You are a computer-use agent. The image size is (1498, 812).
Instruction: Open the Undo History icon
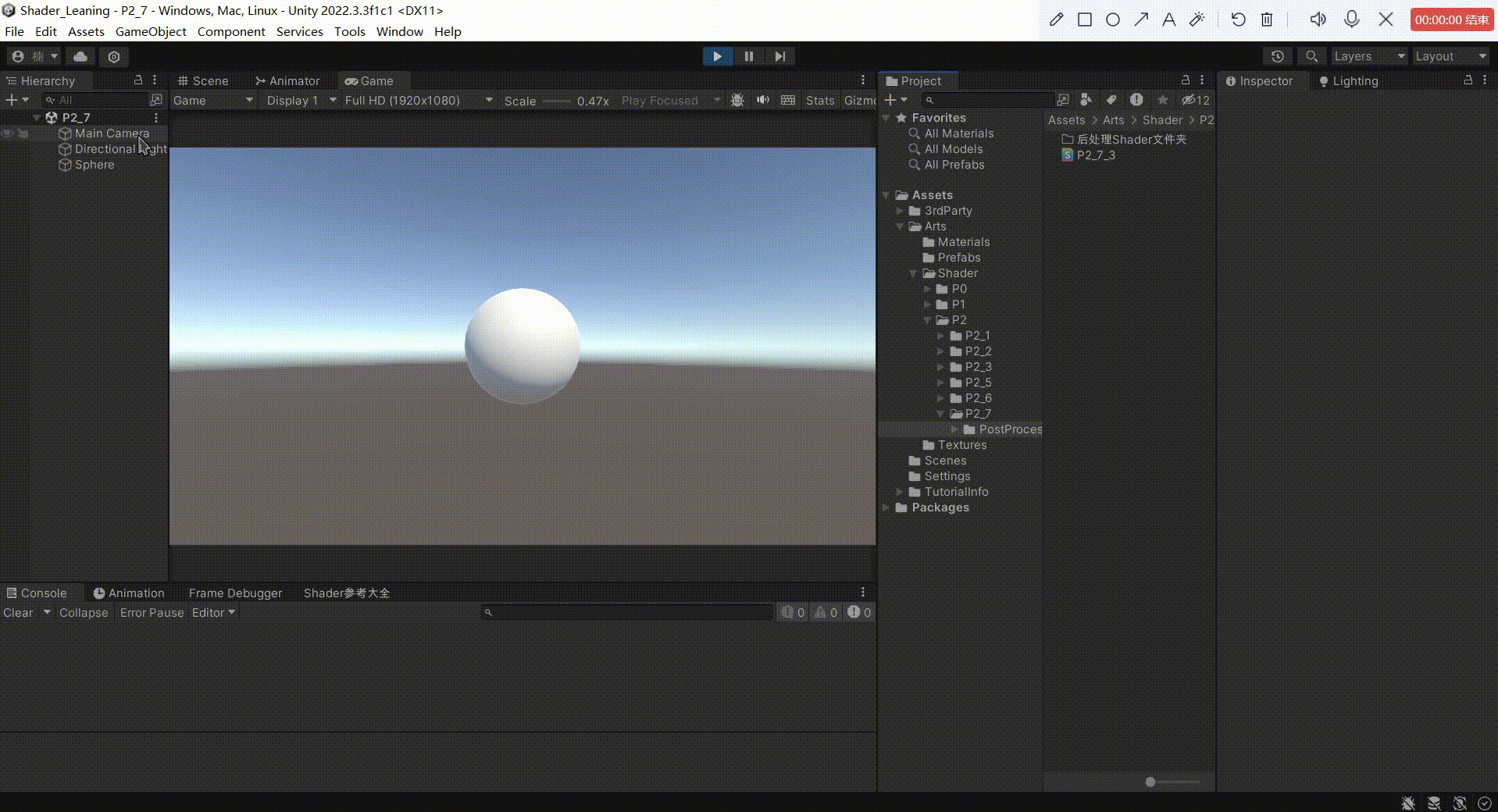pyautogui.click(x=1277, y=56)
